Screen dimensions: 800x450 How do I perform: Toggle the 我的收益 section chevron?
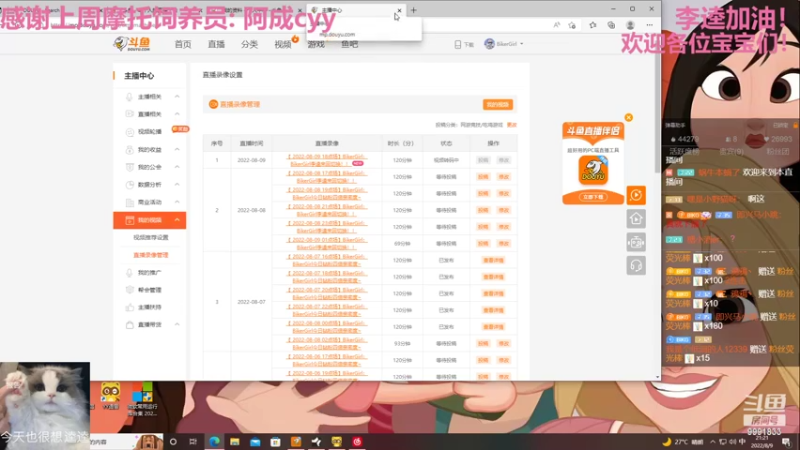click(x=177, y=149)
